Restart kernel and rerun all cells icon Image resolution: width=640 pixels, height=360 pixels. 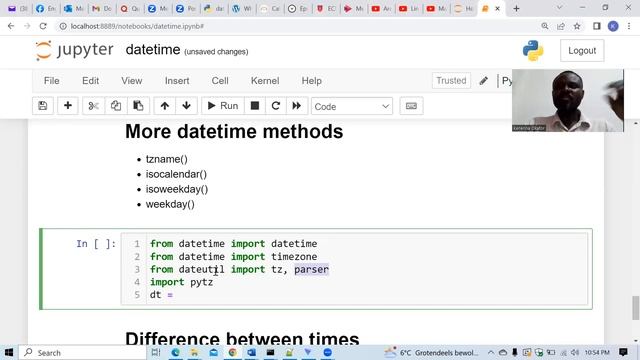click(297, 106)
